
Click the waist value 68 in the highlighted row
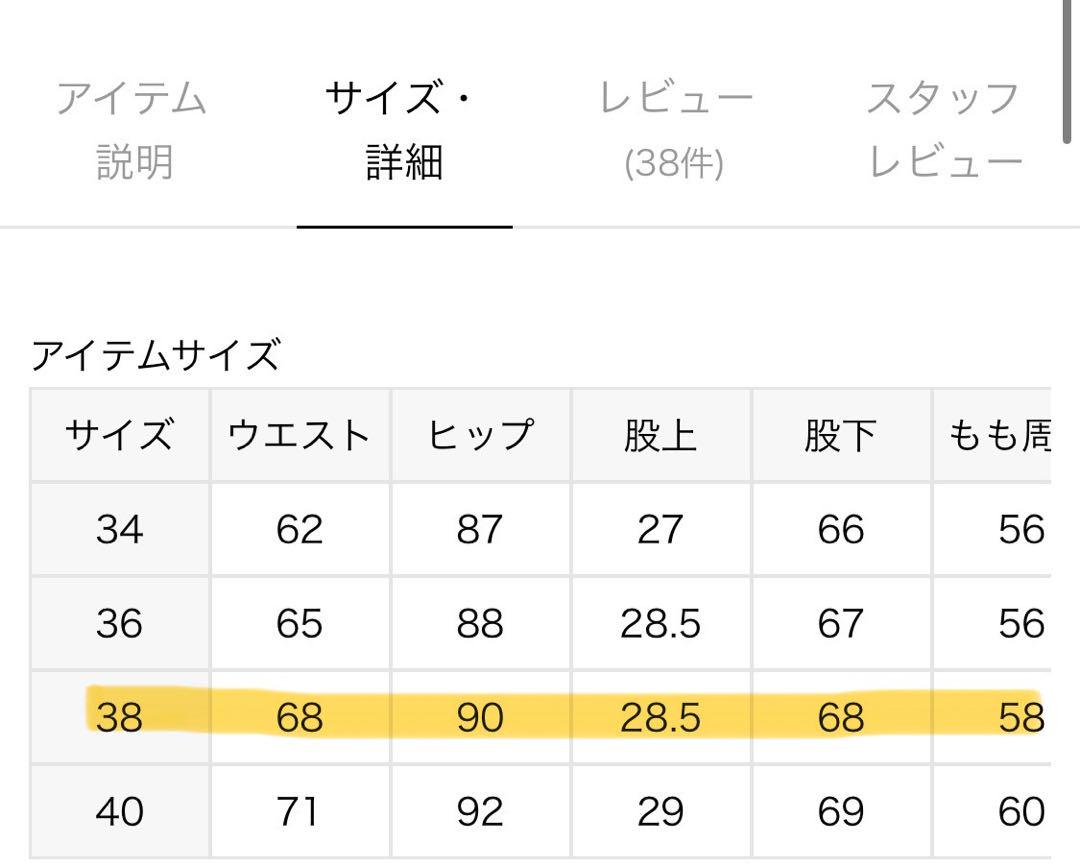pyautogui.click(x=300, y=717)
